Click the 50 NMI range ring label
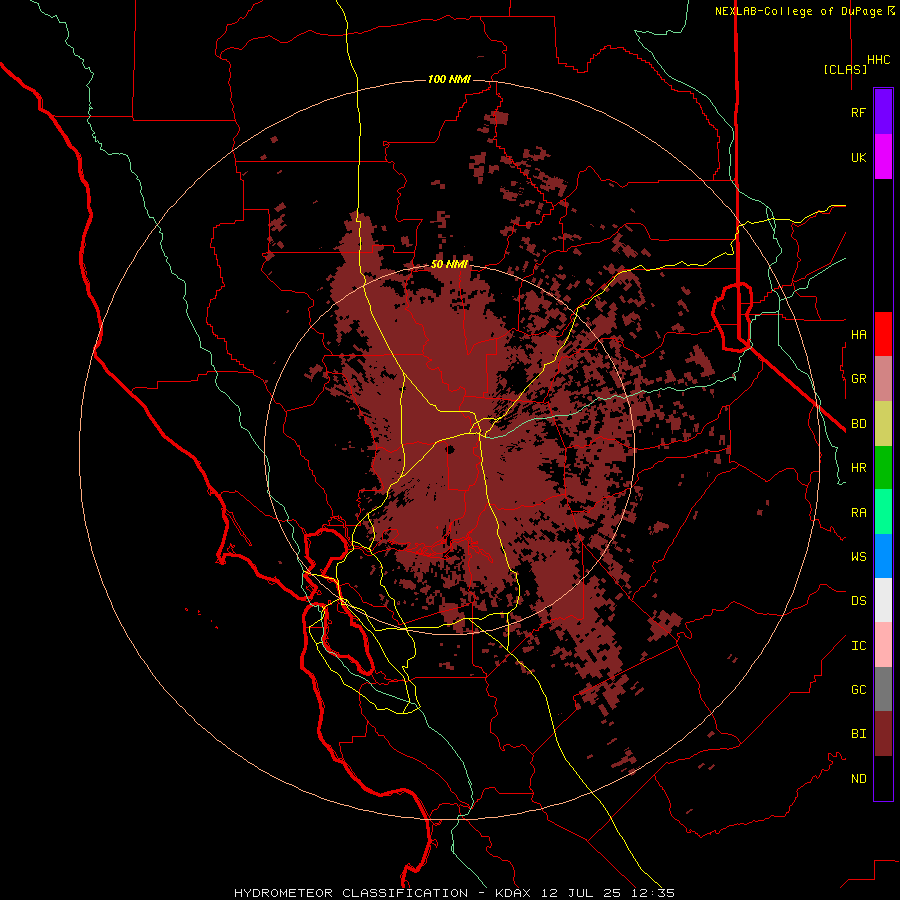The image size is (900, 900). click(x=449, y=264)
